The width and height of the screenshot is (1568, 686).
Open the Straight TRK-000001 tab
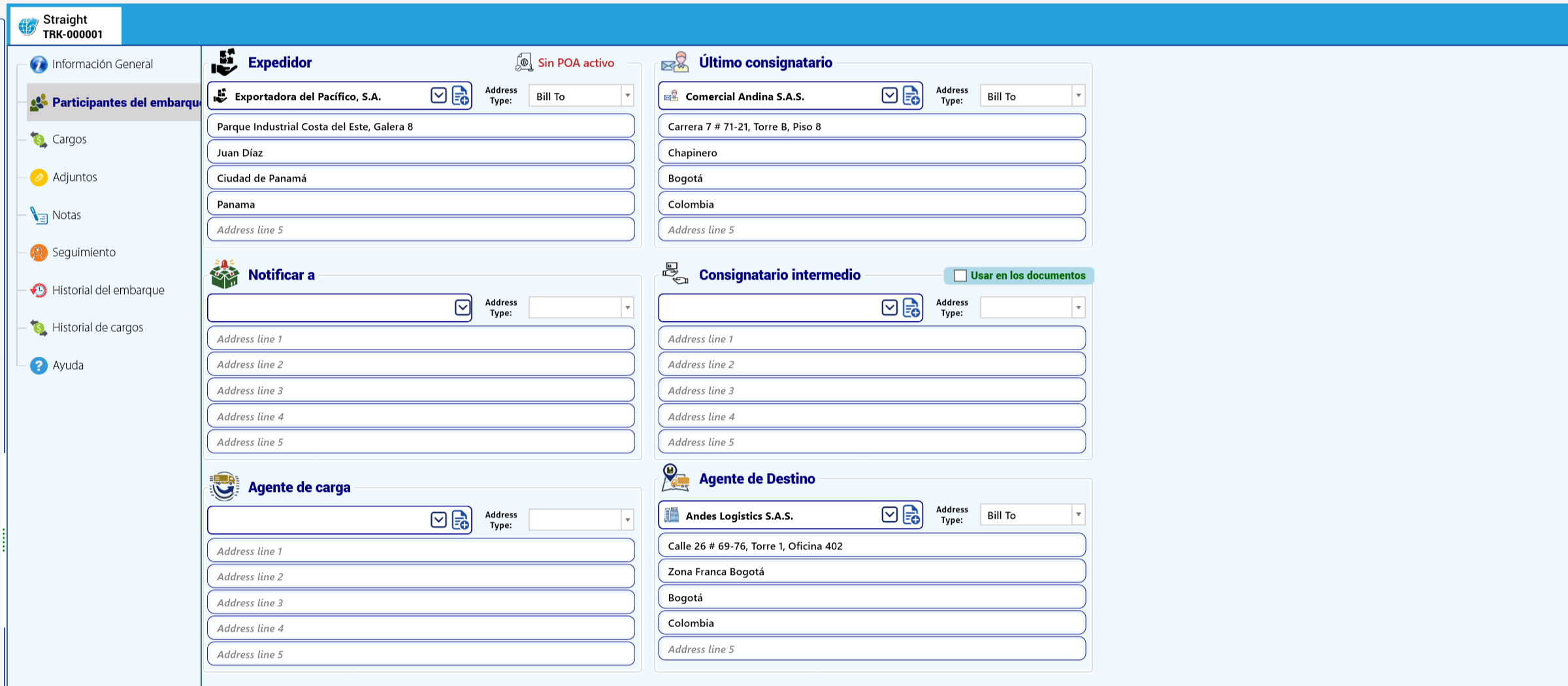(65, 26)
